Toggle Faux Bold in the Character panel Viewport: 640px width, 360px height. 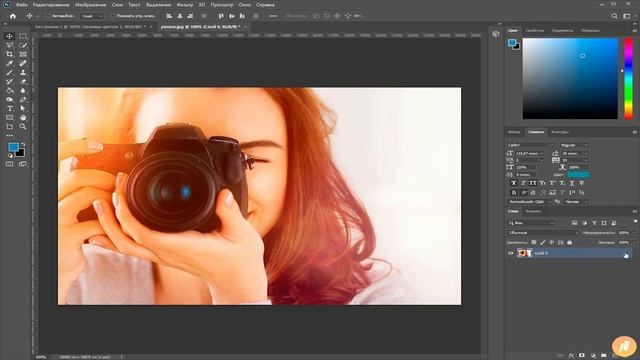(x=513, y=183)
